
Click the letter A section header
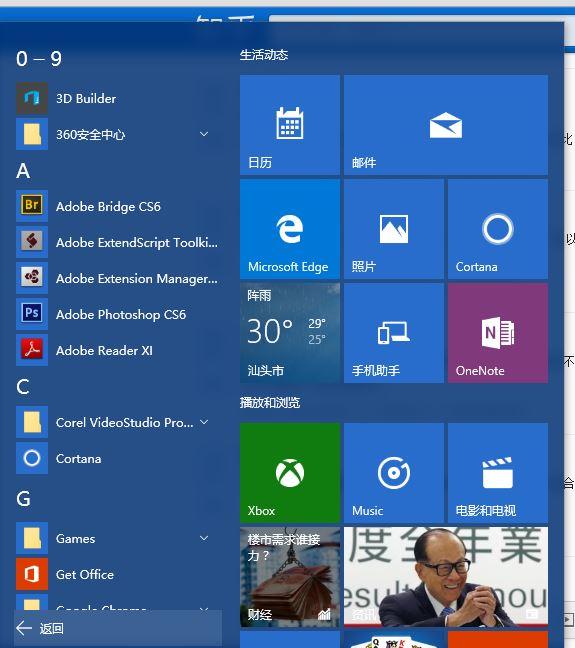point(23,171)
